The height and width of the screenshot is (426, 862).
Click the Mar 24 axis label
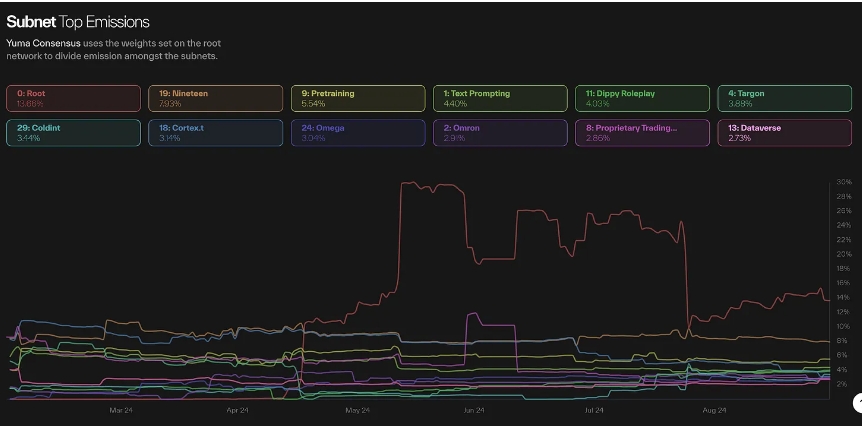pos(121,410)
